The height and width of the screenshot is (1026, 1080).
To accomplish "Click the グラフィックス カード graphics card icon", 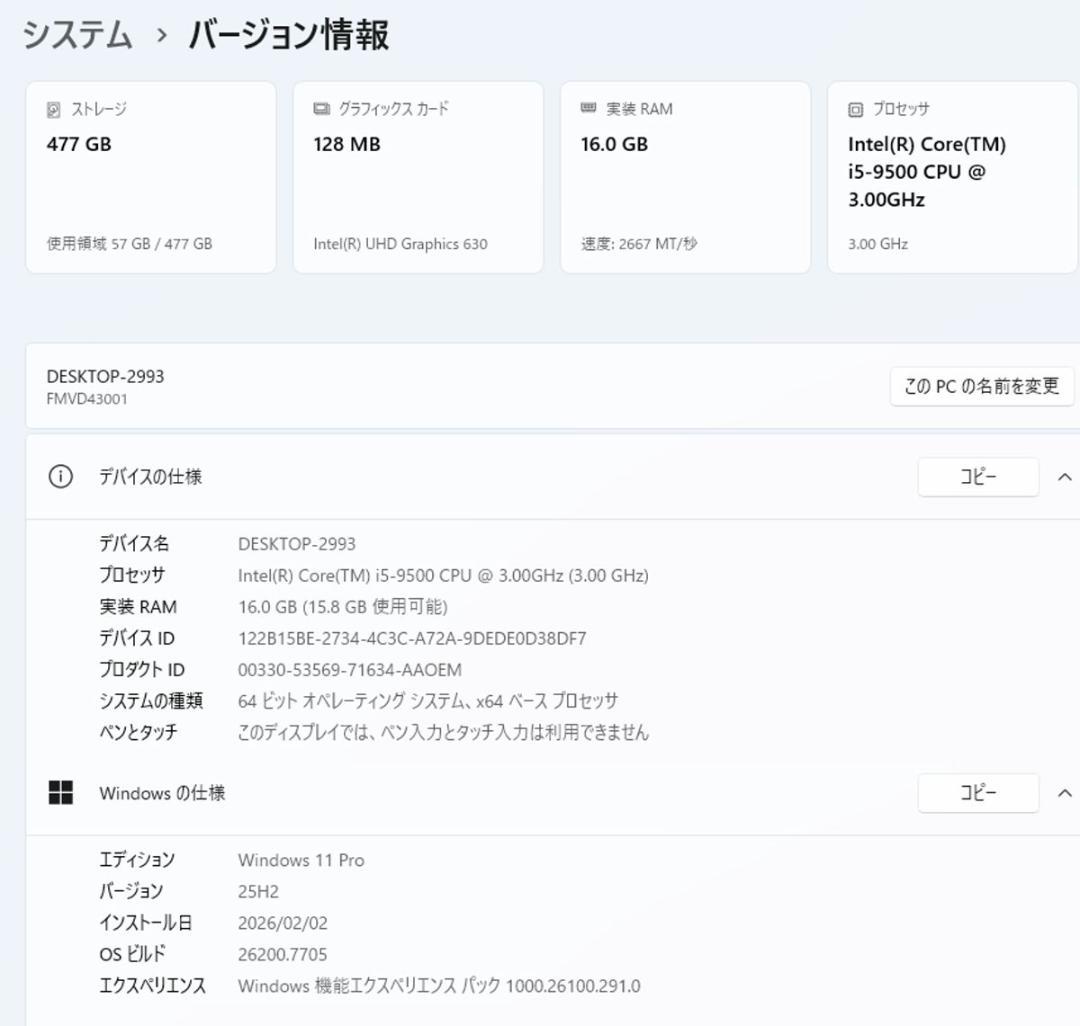I will [321, 110].
